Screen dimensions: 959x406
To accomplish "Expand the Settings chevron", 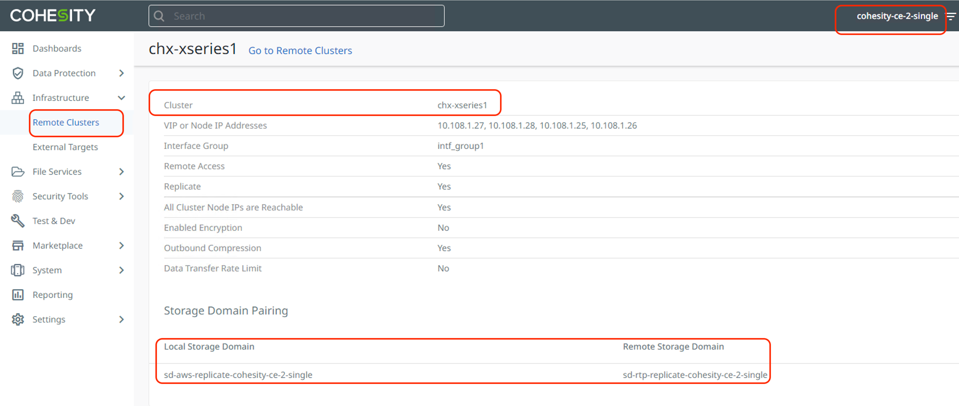I will tap(121, 319).
